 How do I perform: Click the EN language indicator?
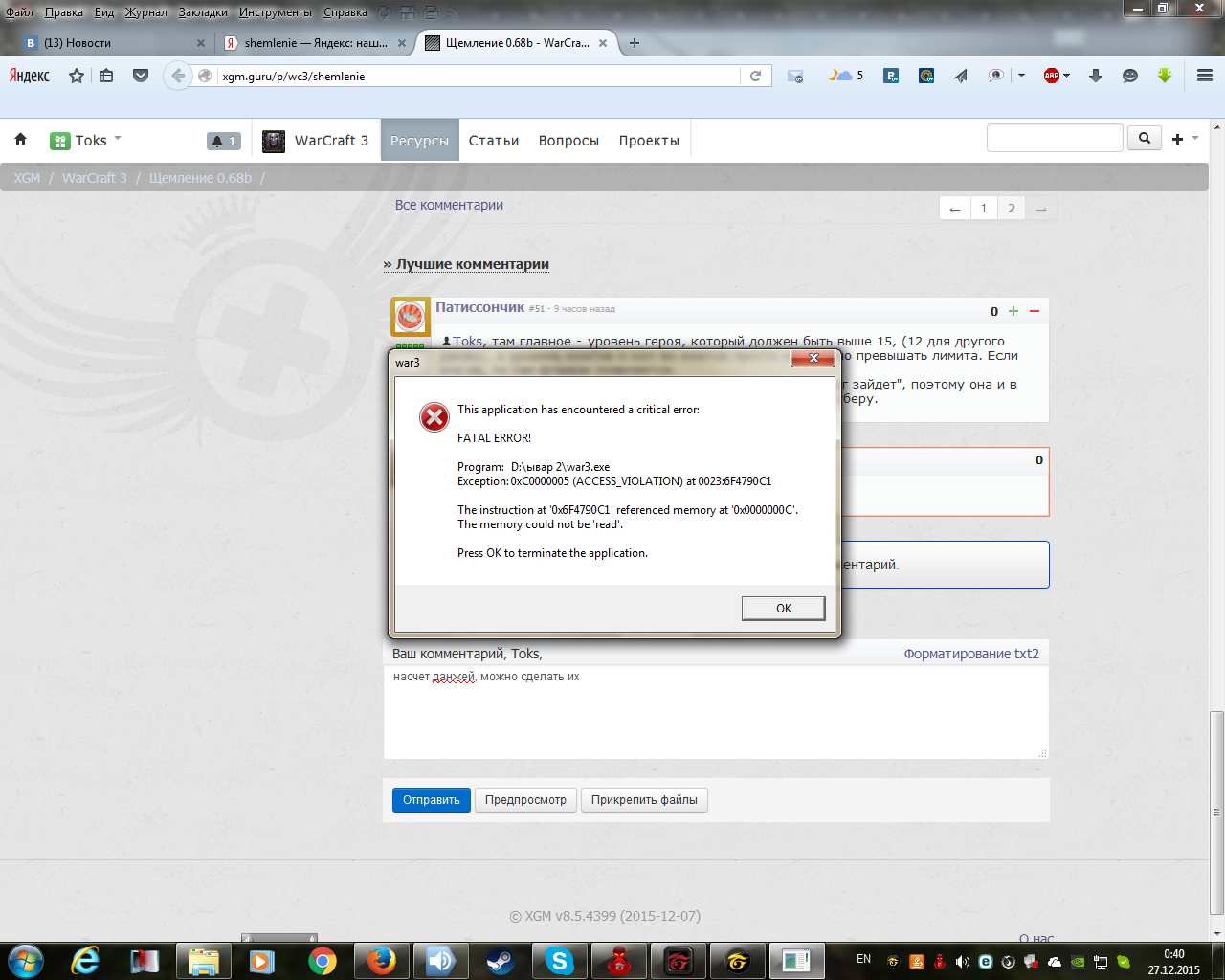[864, 959]
